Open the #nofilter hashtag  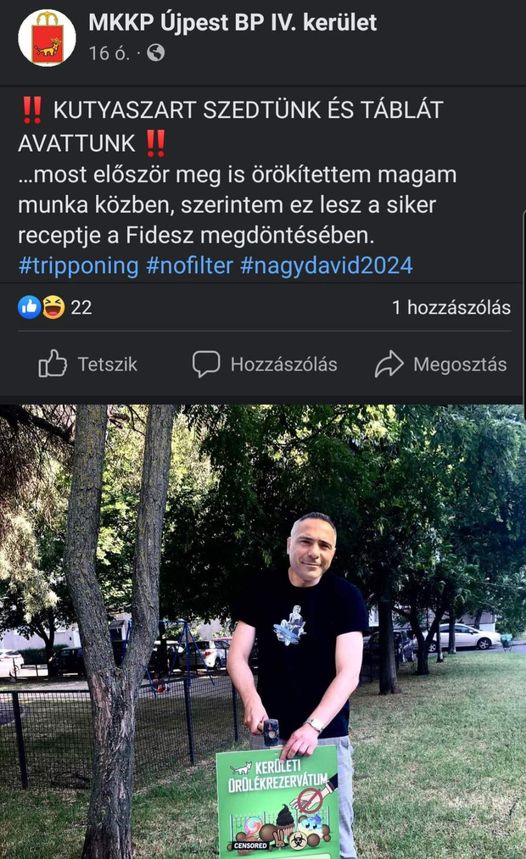pyautogui.click(x=190, y=266)
